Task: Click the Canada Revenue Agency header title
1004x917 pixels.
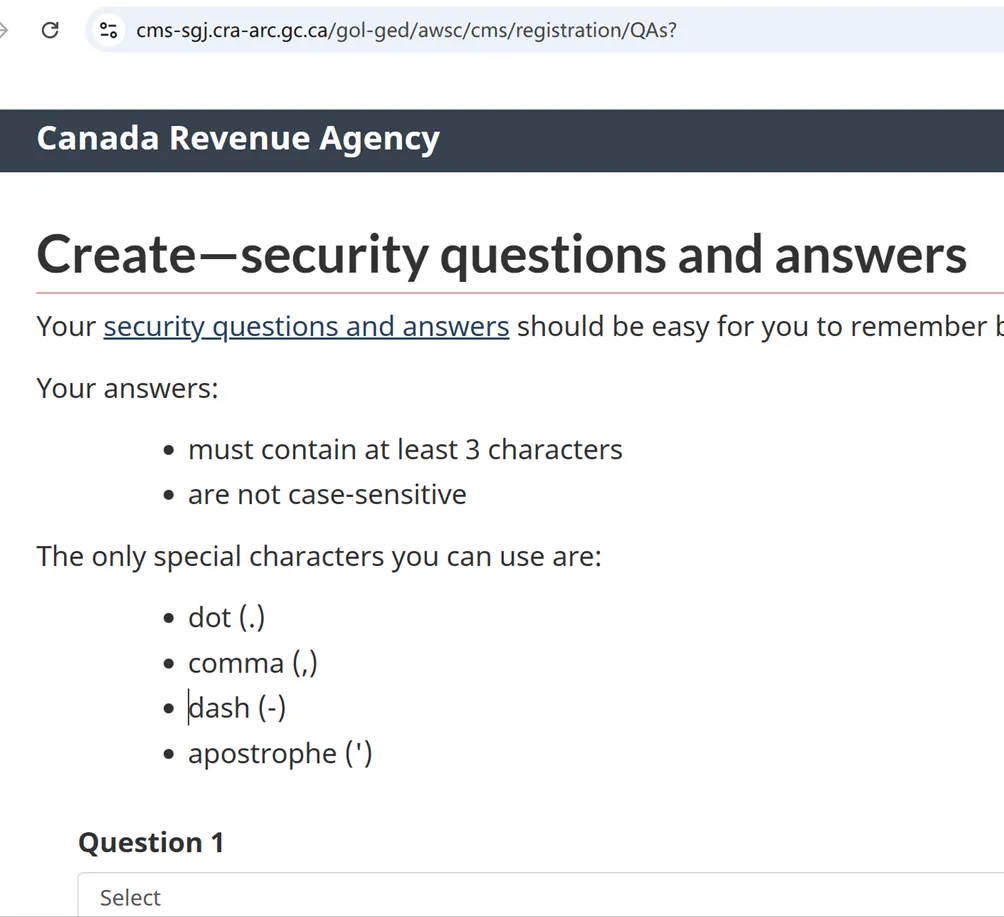Action: pyautogui.click(x=238, y=138)
